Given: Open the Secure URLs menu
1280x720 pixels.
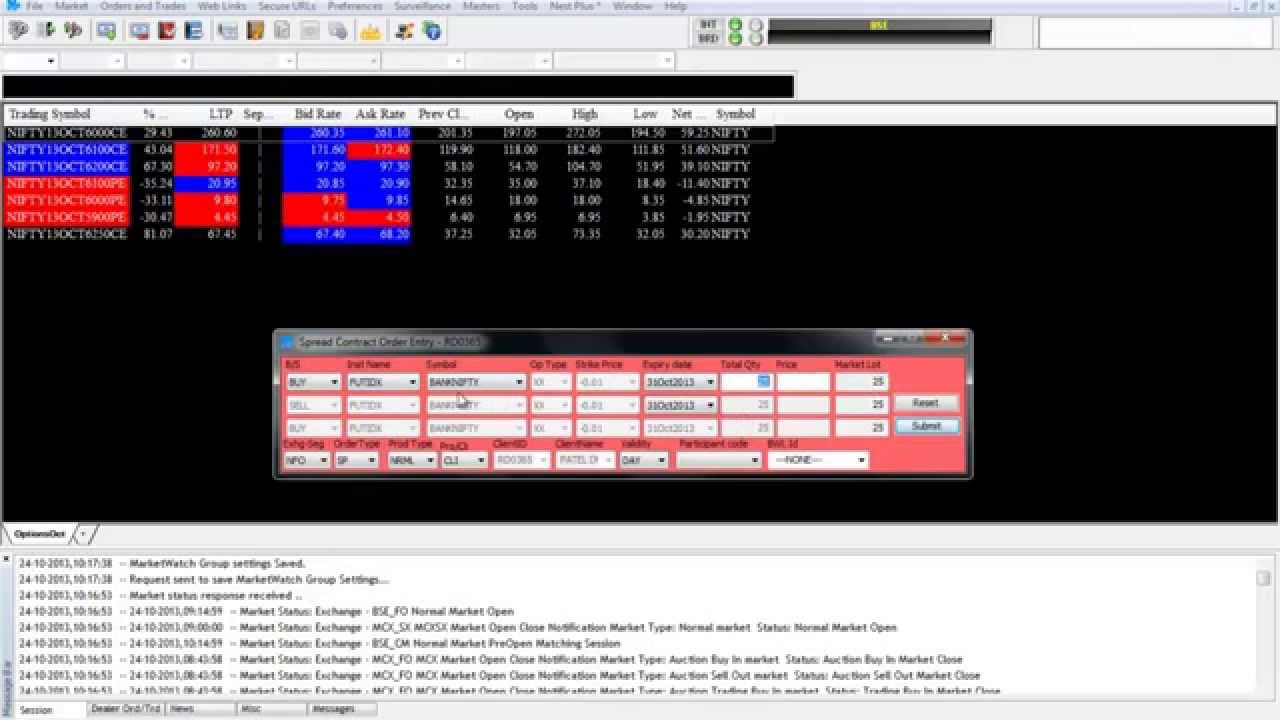Looking at the screenshot, I should [287, 6].
